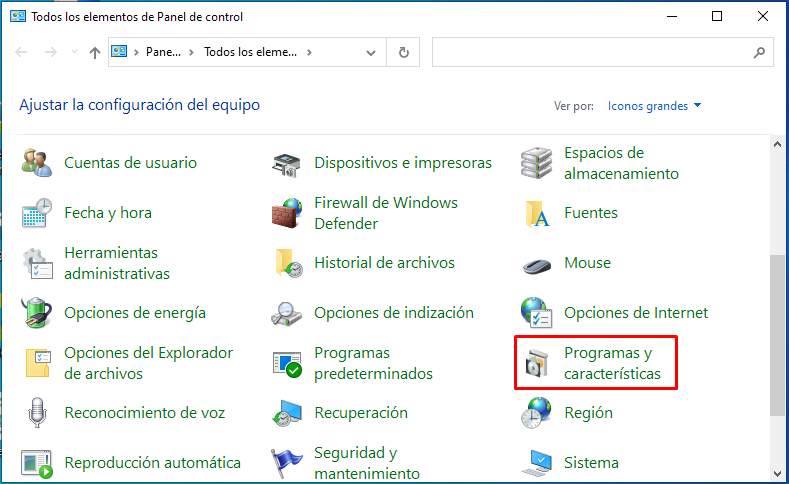Click Seguridad y mantenimiento flag icon

click(286, 463)
